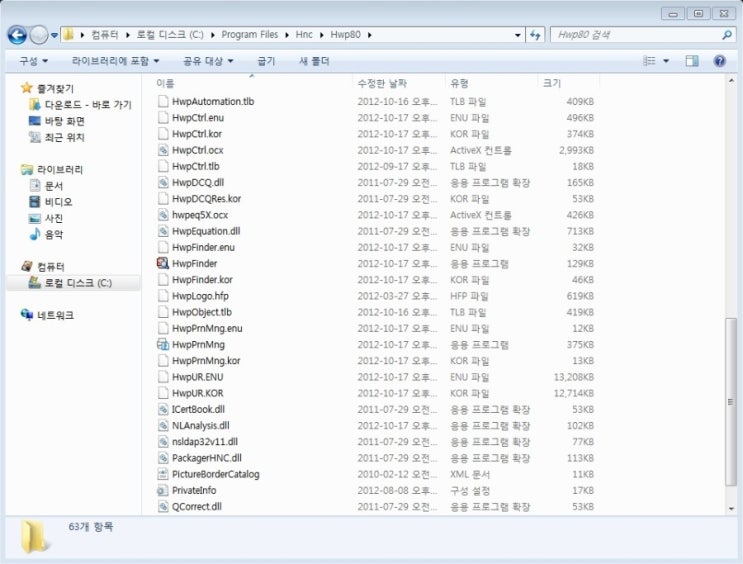Click the change view icon in toolbar
Image resolution: width=743 pixels, height=564 pixels.
pos(649,61)
